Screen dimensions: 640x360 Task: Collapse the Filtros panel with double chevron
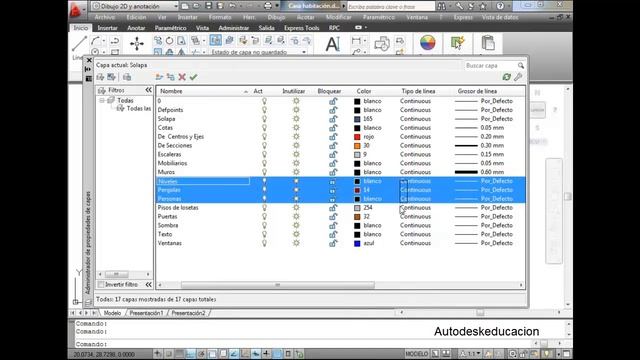148,90
